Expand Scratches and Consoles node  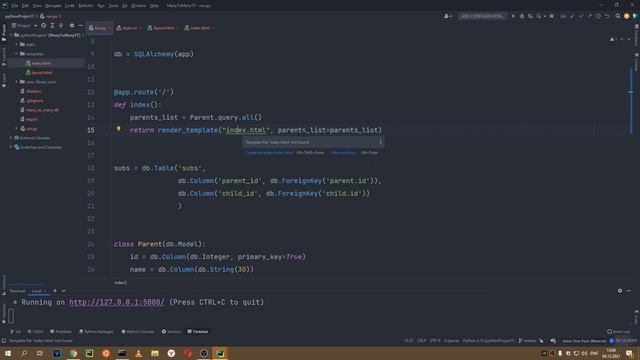pyautogui.click(x=11, y=147)
